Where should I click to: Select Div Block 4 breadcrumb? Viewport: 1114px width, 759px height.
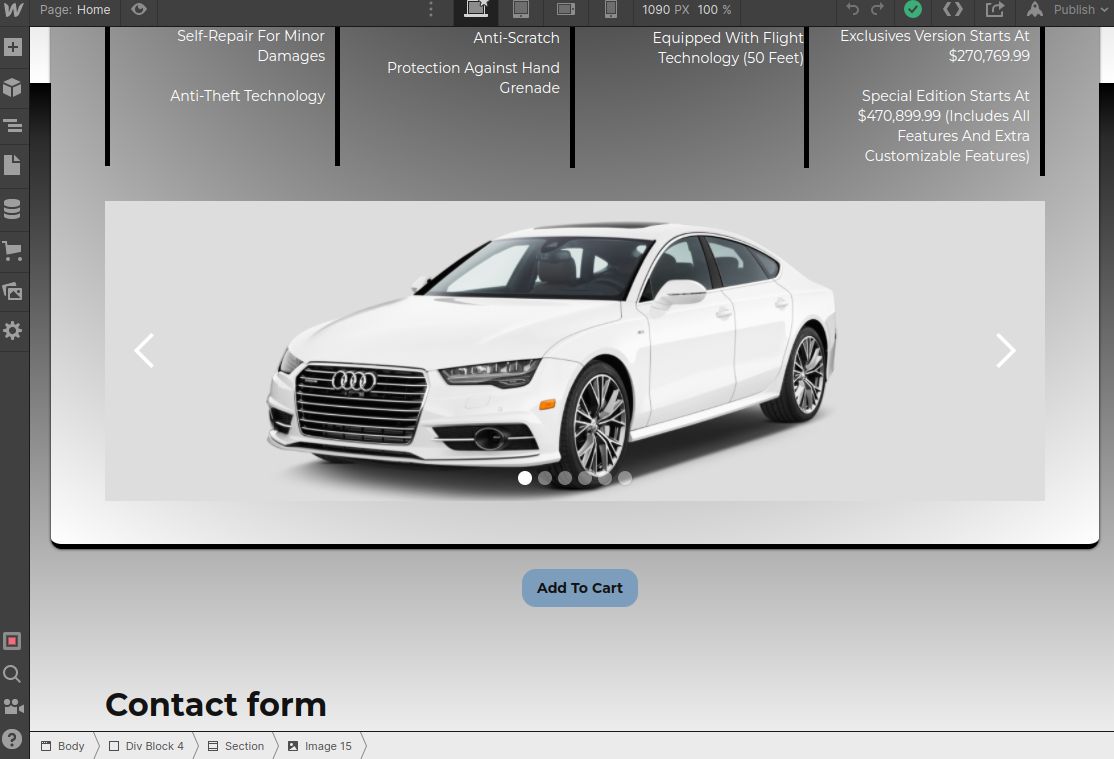tap(147, 746)
